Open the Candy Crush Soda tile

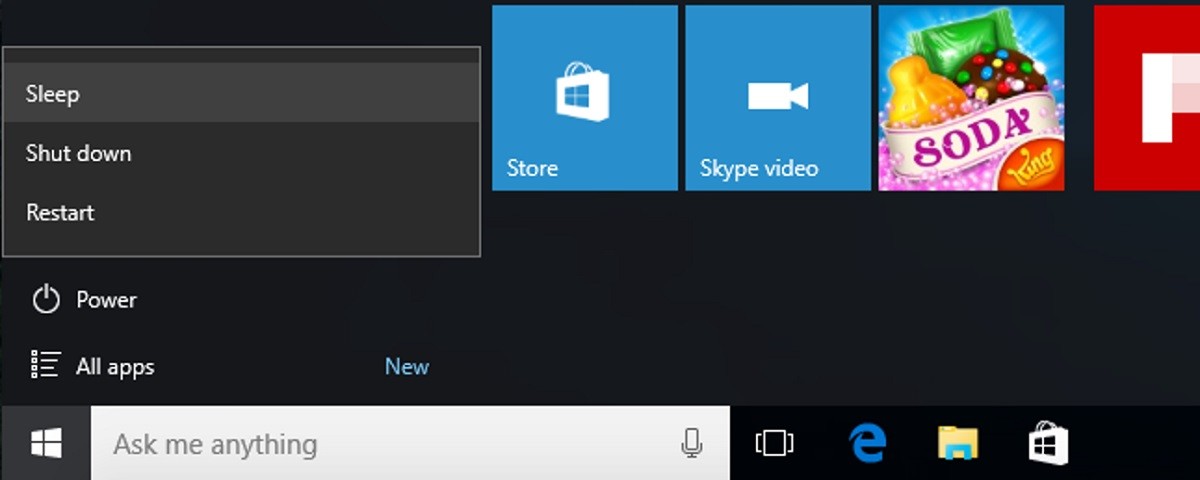[971, 97]
